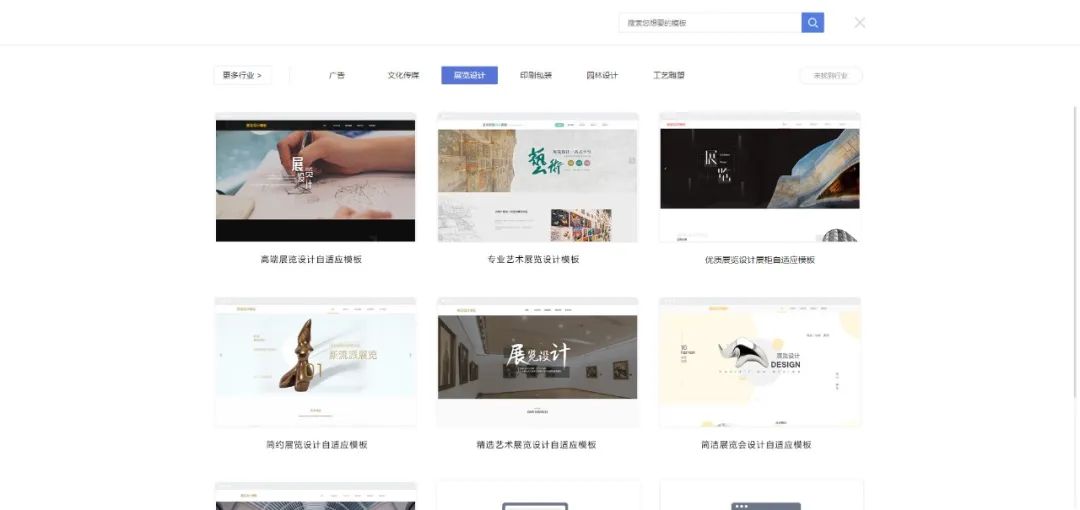Click the title text 简约展览设计自适应模板
This screenshot has height=510, width=1080.
pos(317,445)
